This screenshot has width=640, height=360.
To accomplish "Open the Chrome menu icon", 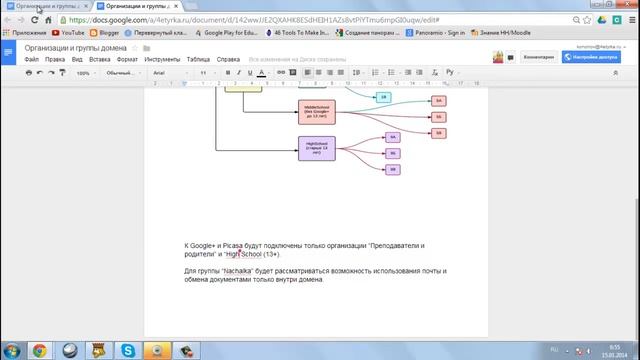I will click(x=632, y=20).
